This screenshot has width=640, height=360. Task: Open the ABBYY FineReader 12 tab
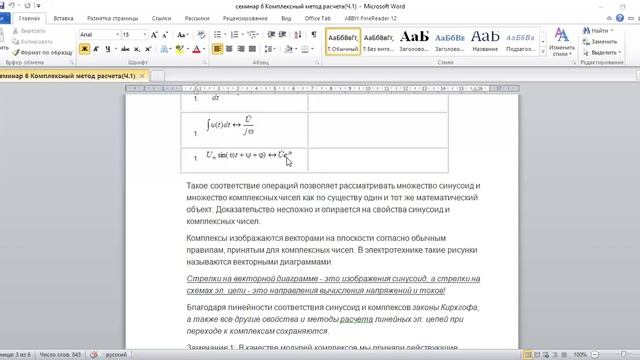370,18
